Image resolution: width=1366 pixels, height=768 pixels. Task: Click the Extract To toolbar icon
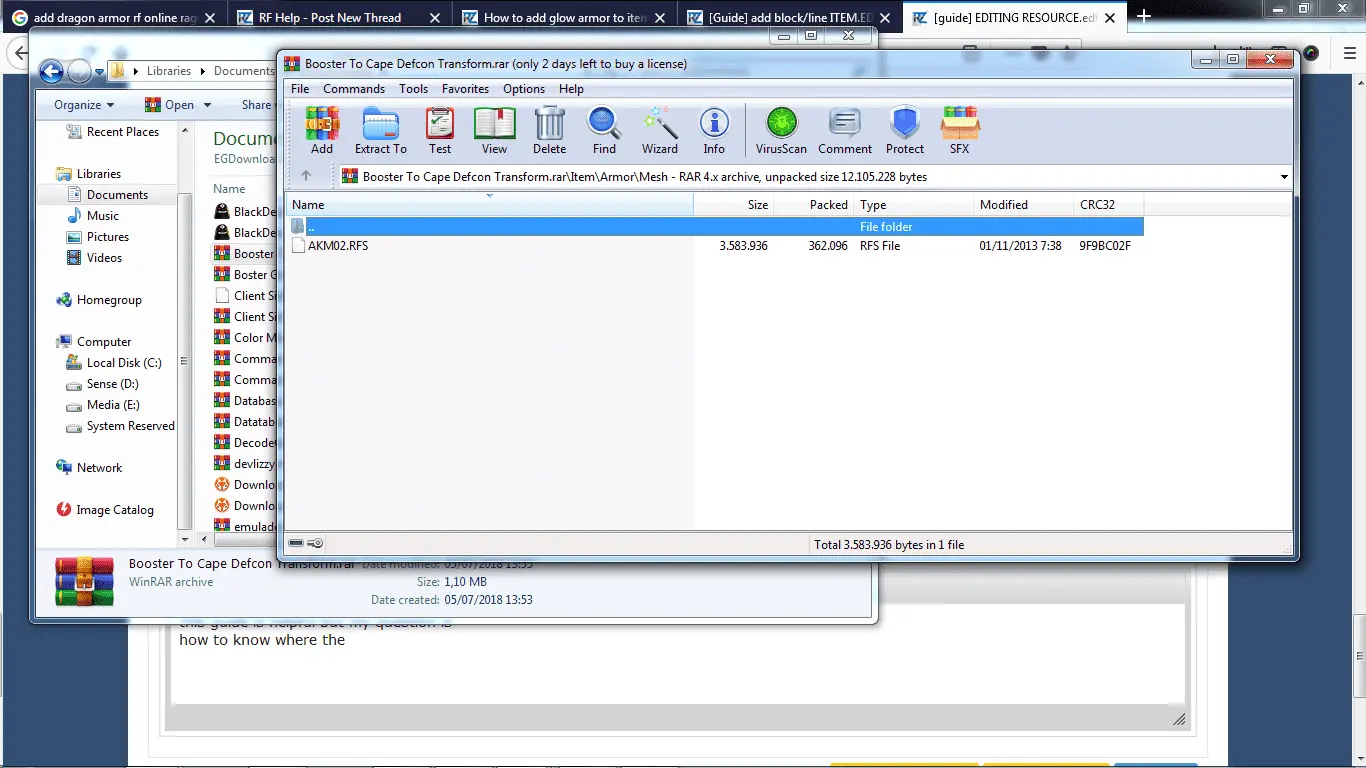coord(381,131)
